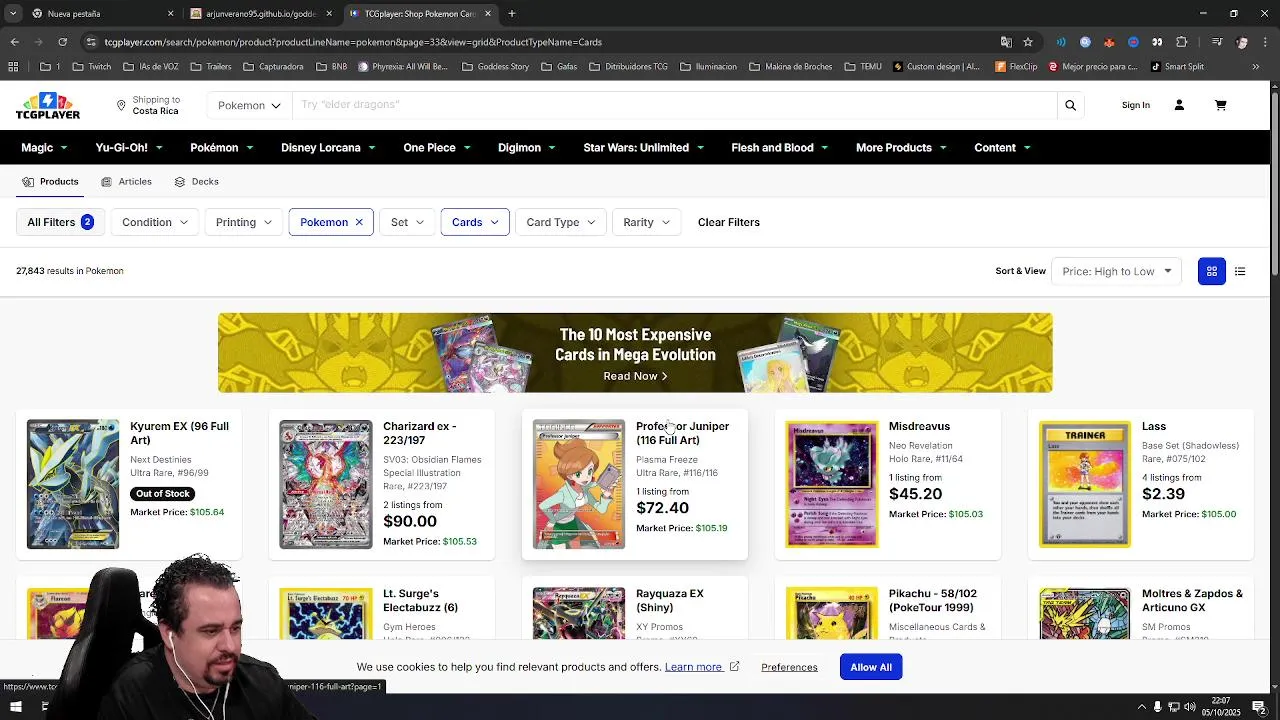Open the Kyurem EX card thumbnail

pos(73,484)
